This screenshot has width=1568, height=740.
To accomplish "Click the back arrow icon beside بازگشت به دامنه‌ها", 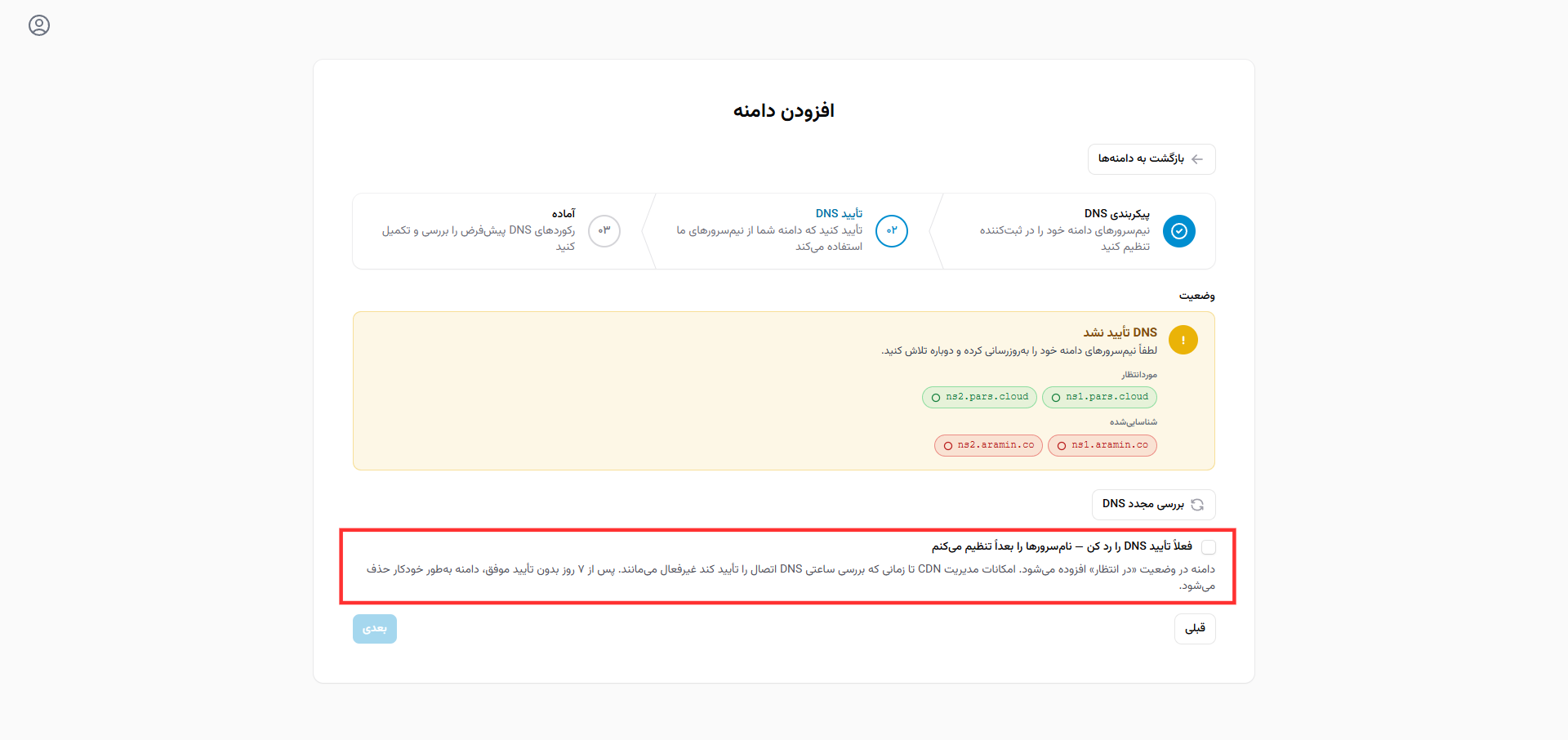I will (x=1197, y=159).
